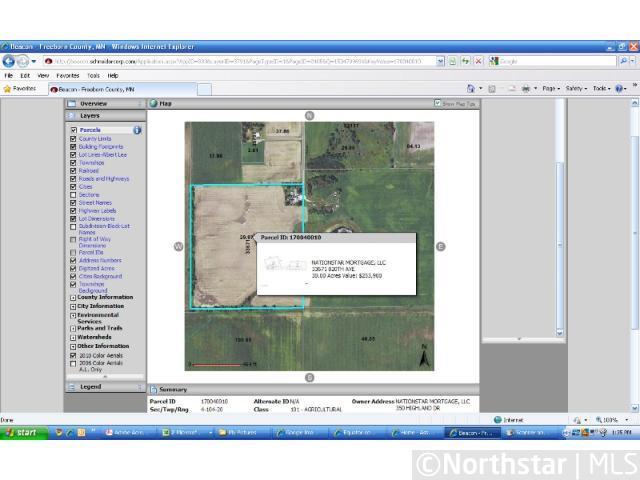The width and height of the screenshot is (640, 480).
Task: Pan map west with W compass button
Action: pyautogui.click(x=178, y=246)
